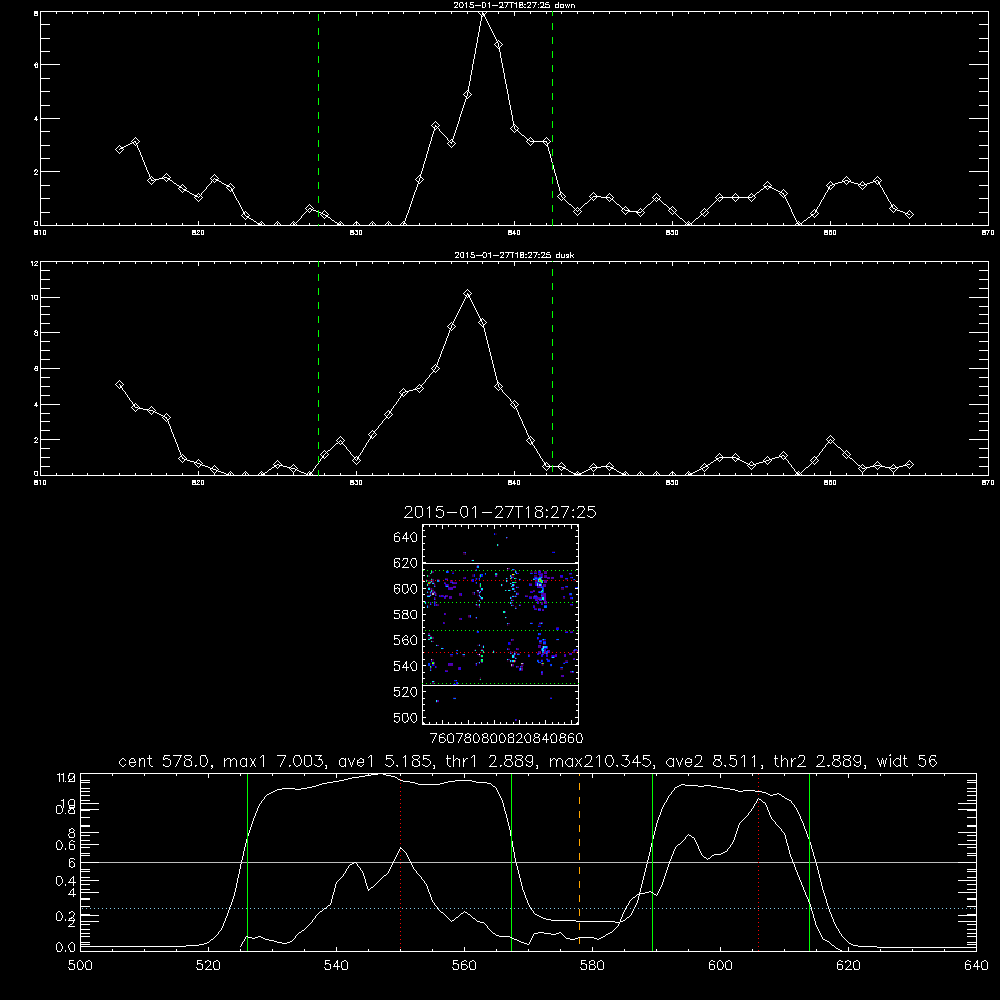Image resolution: width=1000 pixels, height=1000 pixels.
Task: Click dusk plot y-axis label 10
Action: 34,297
